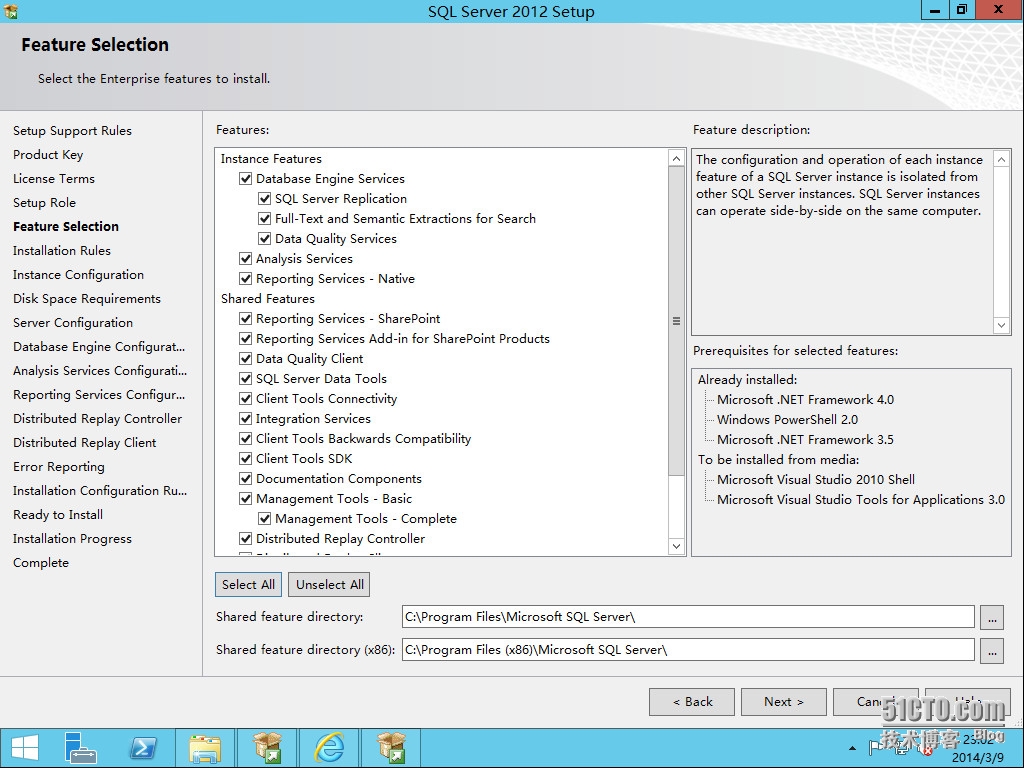Select Setup Role step in sidebar
The height and width of the screenshot is (768, 1024).
coord(44,203)
